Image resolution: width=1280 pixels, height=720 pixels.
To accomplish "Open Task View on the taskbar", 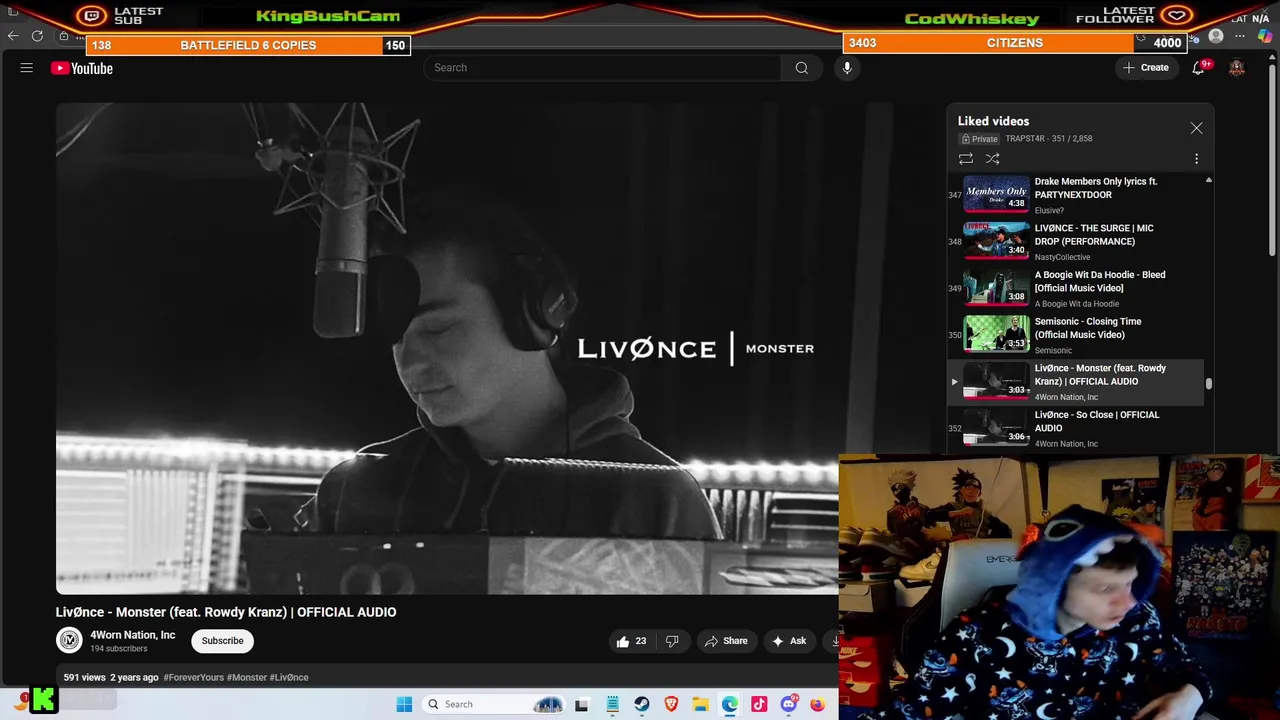I will coord(582,704).
